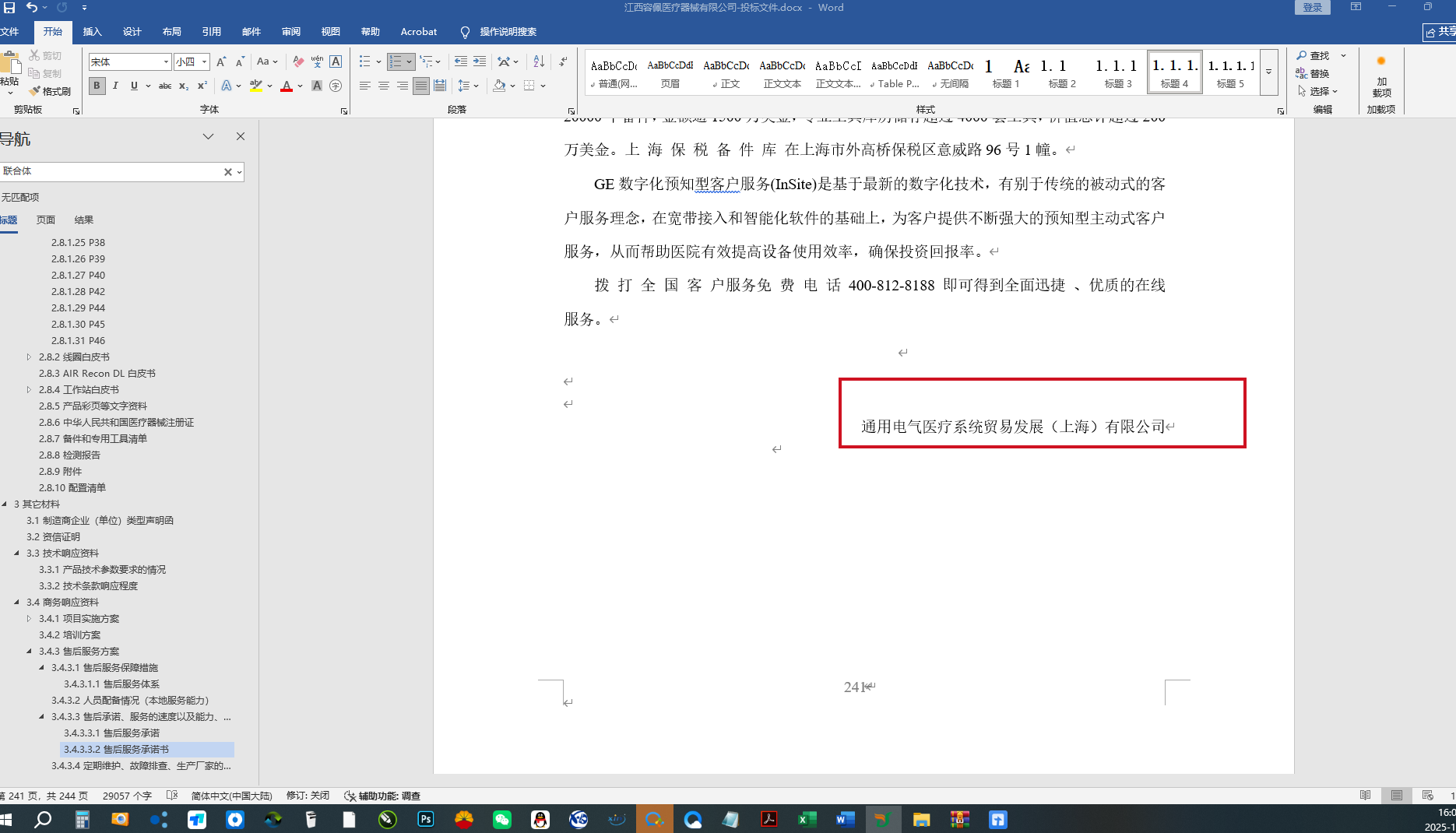
Task: Toggle italic formatting
Action: point(115,86)
